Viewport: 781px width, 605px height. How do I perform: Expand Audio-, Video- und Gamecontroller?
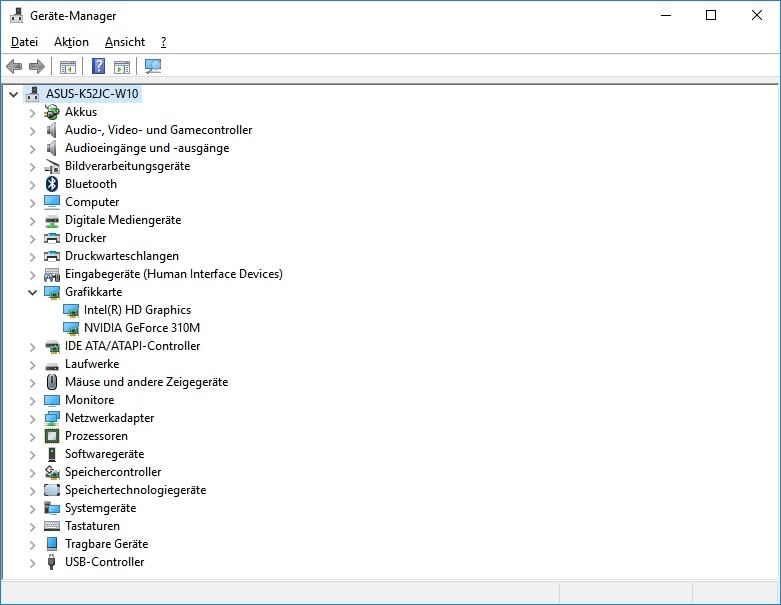coord(32,130)
